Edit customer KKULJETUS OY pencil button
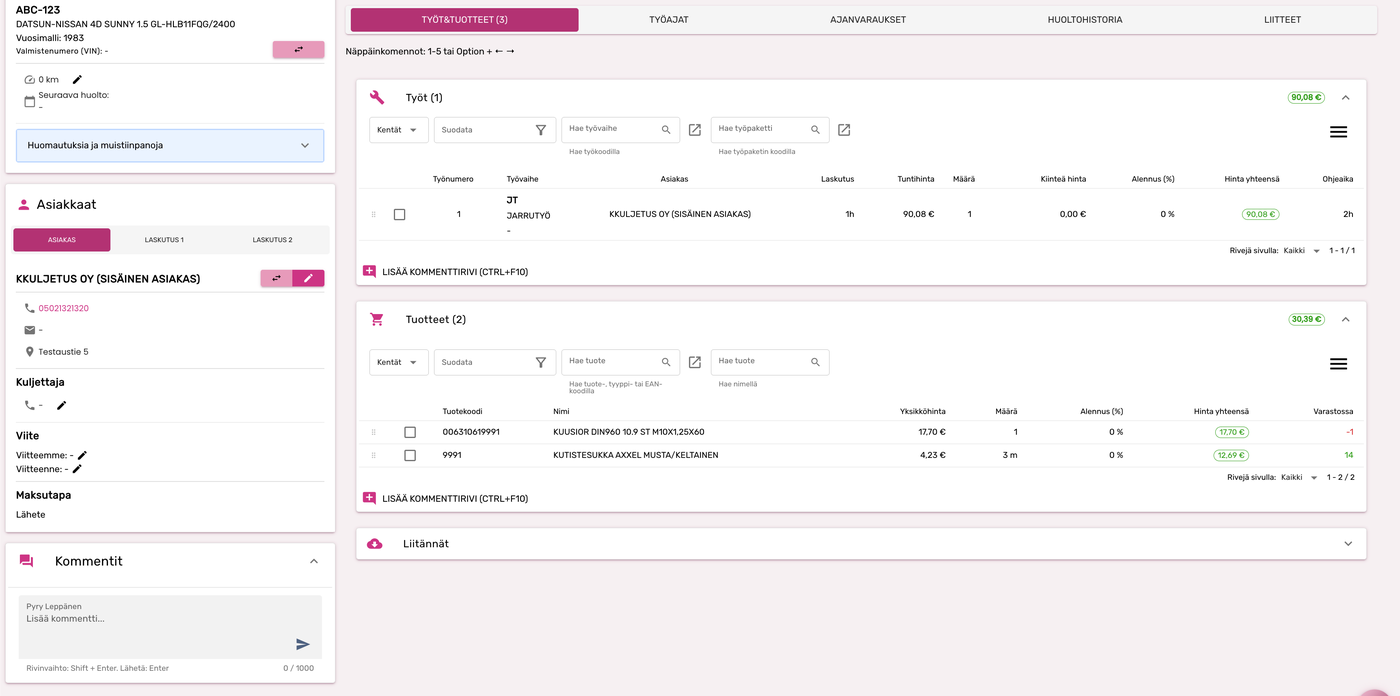1400x696 pixels. click(x=308, y=278)
